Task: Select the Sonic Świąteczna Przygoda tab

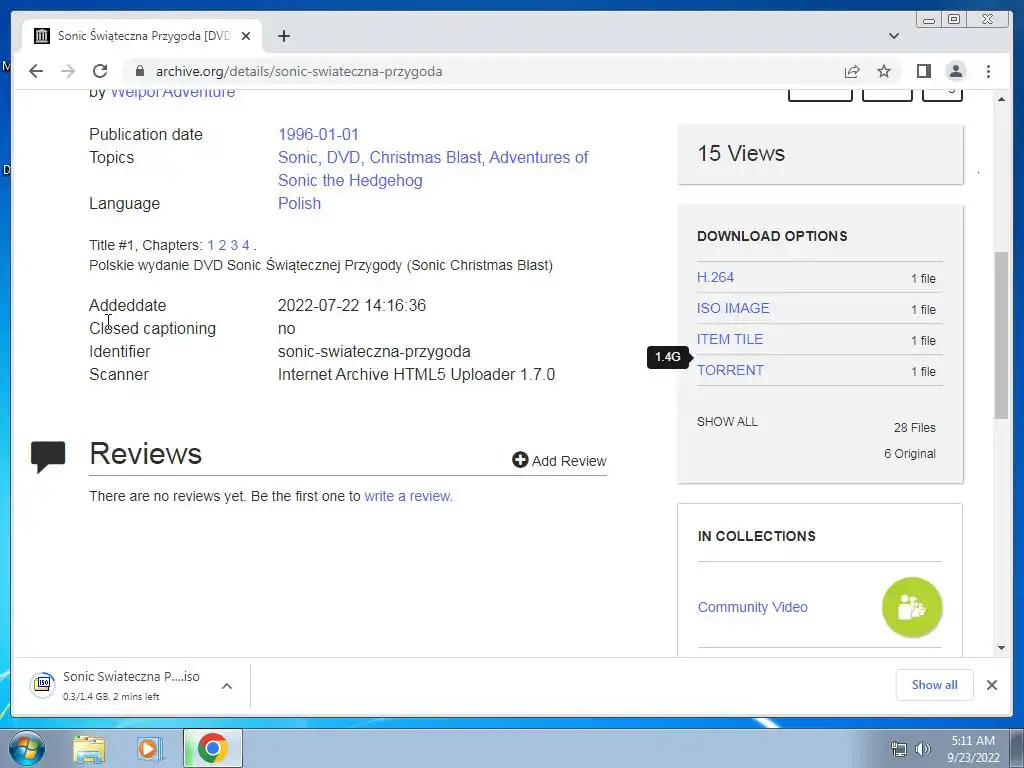Action: [x=144, y=36]
